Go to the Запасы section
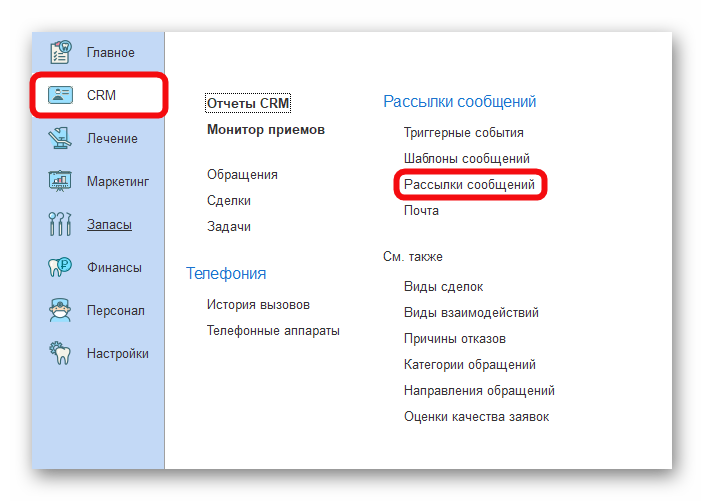704x501 pixels. (x=109, y=224)
